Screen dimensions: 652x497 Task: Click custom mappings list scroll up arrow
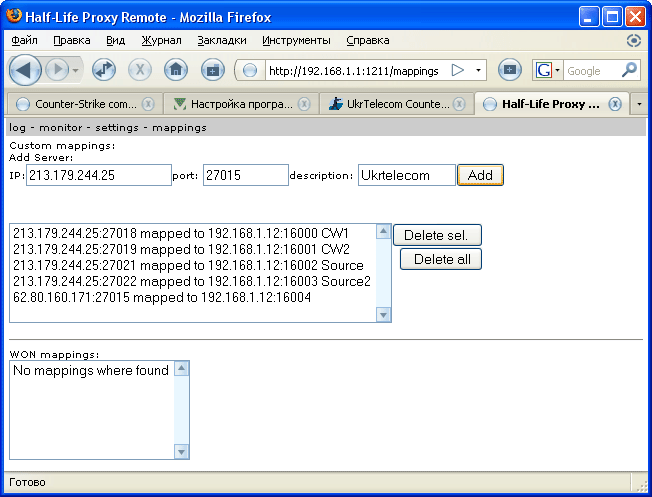(x=383, y=231)
